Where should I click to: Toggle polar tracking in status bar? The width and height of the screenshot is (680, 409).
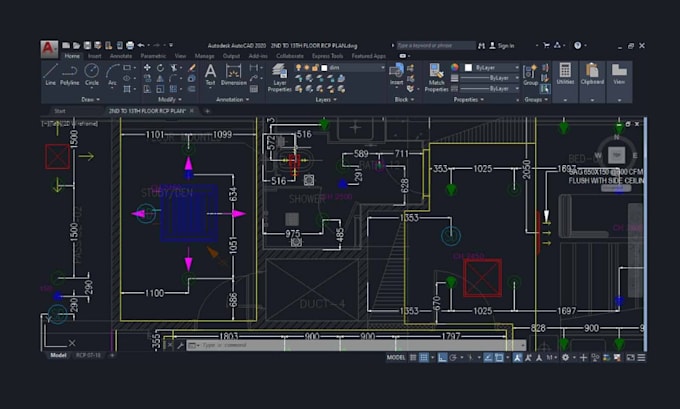click(x=453, y=357)
